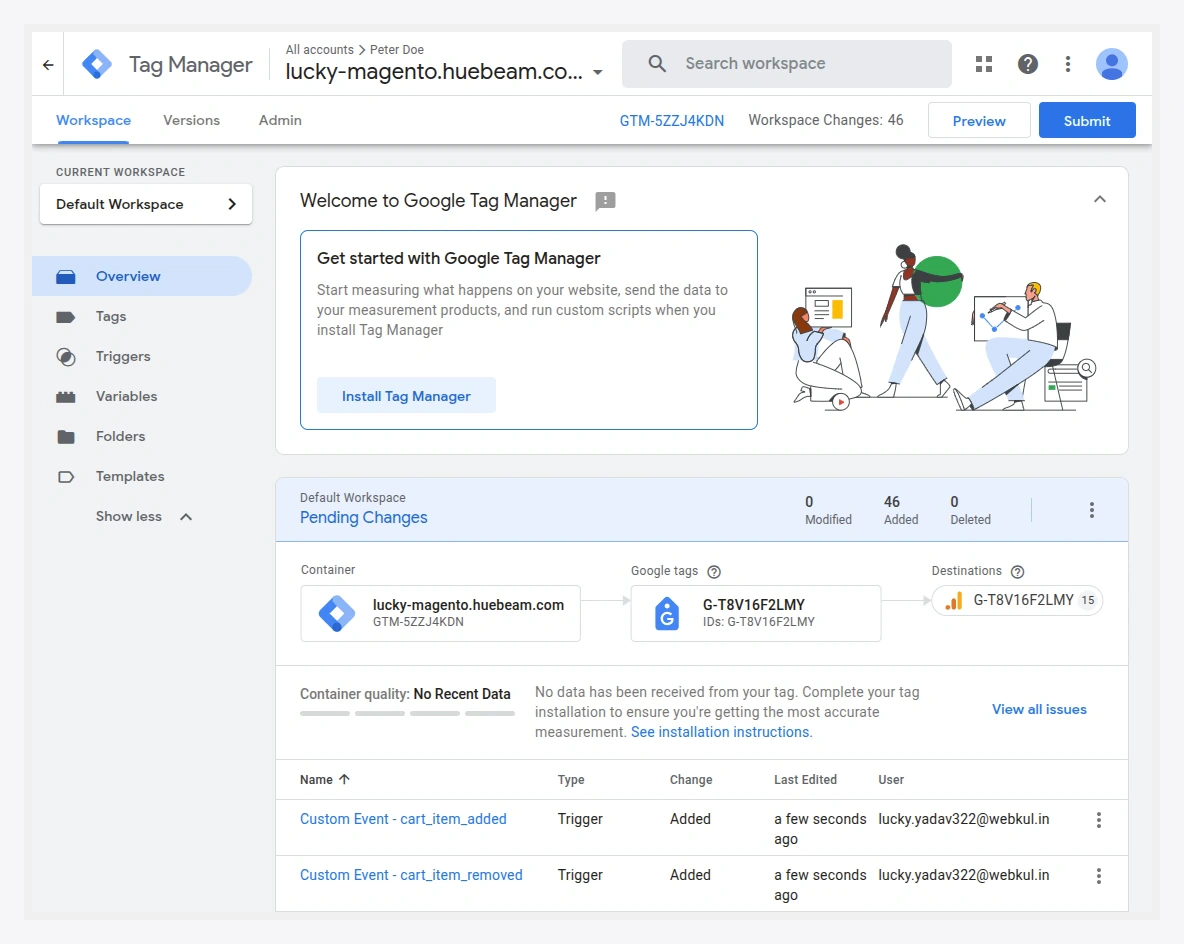Click the Analytics destination bar-chart icon
The image size is (1184, 944).
[954, 601]
